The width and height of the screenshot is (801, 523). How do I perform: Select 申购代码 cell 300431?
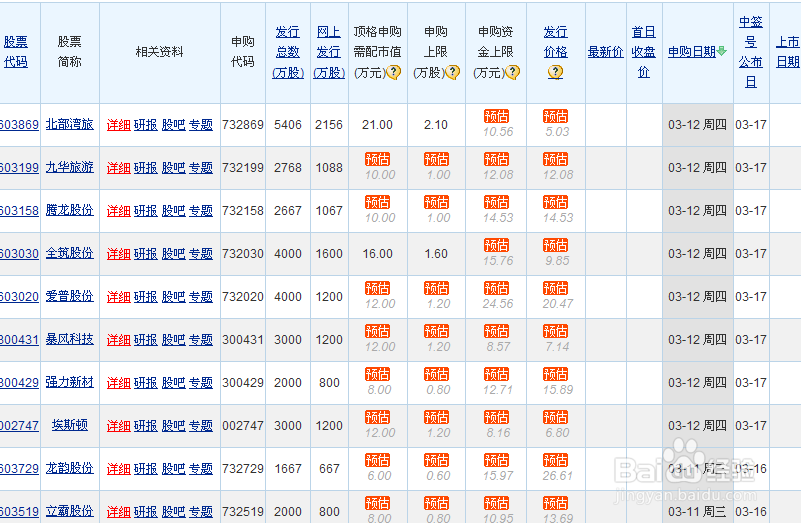coord(243,339)
